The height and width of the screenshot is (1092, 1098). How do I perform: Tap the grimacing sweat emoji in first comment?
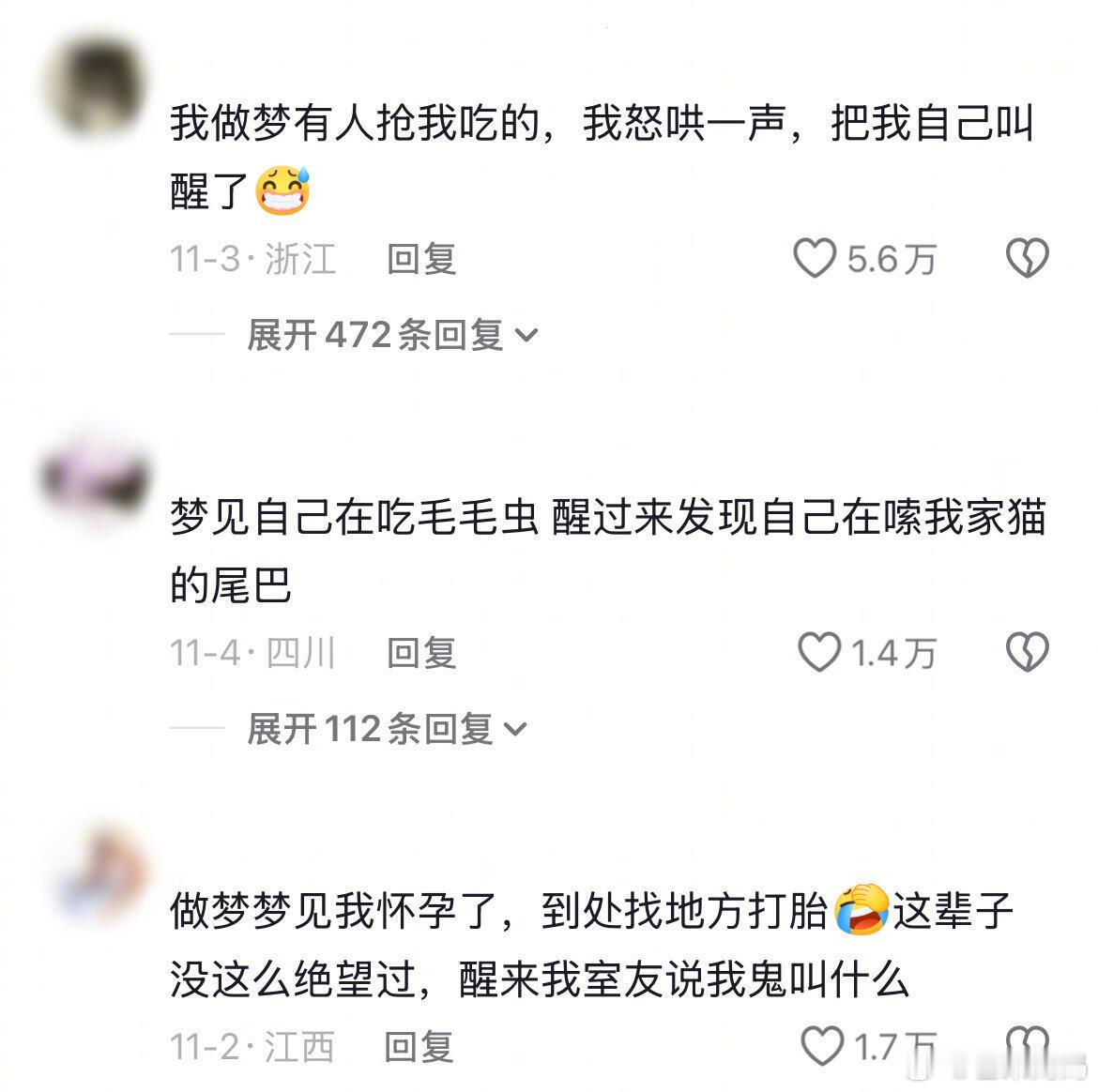282,190
